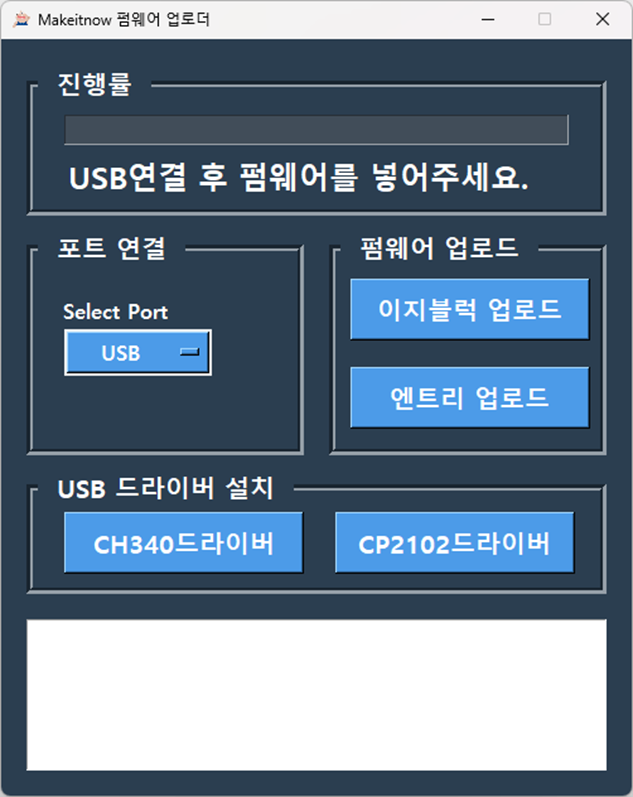Minimize the firmware uploader window
This screenshot has width=633, height=797.
click(x=488, y=19)
